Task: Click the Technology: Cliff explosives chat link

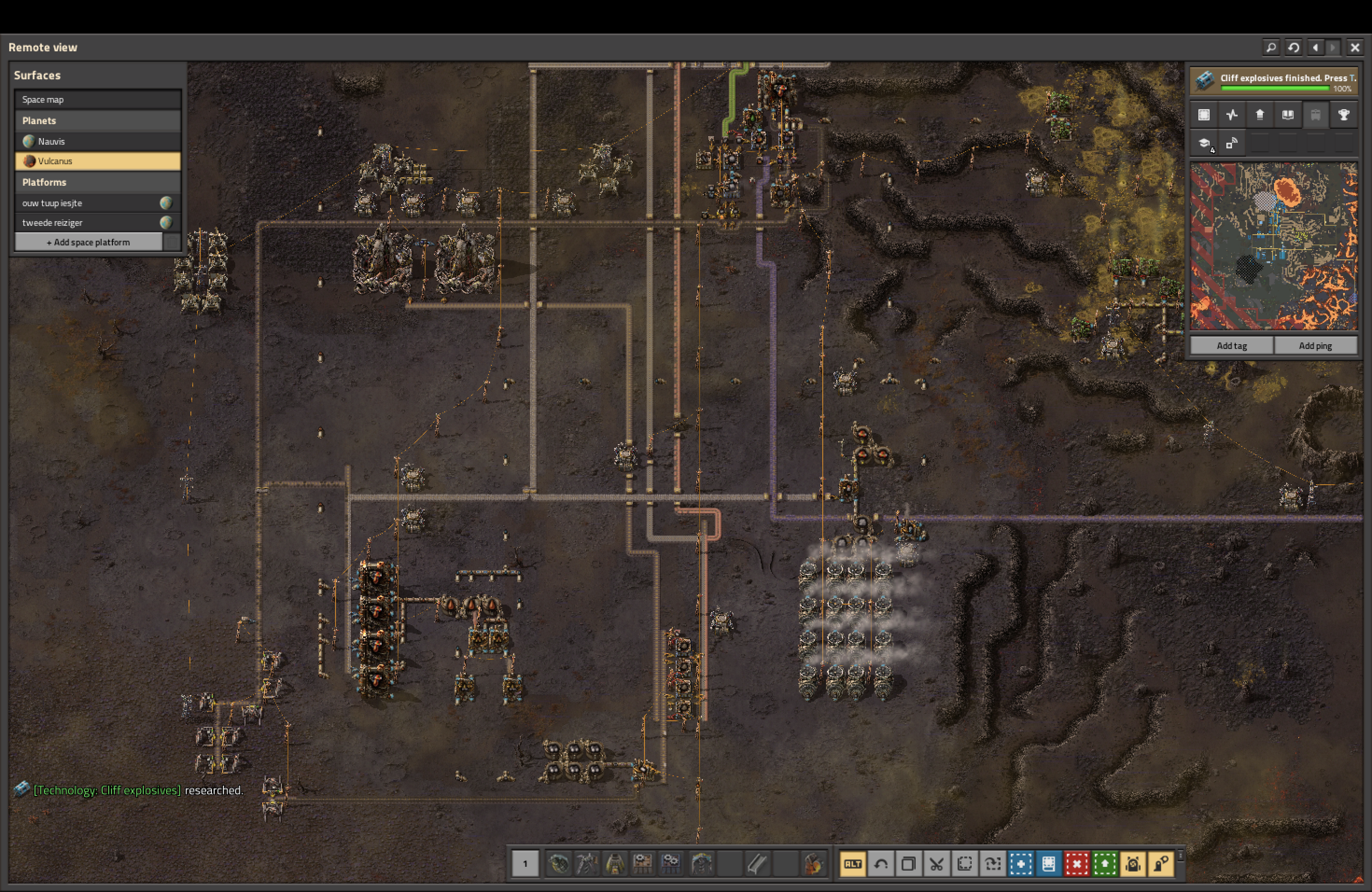Action: coord(107,790)
